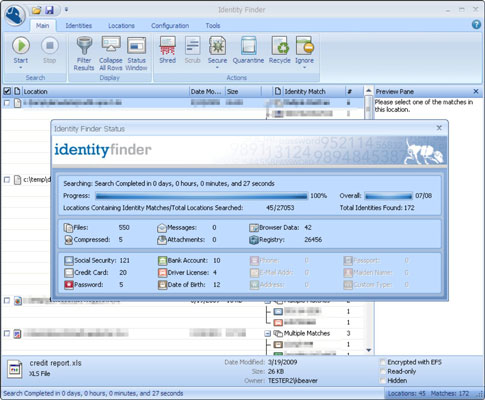Click the save disk quick-access icon
The image size is (485, 400).
pos(50,10)
